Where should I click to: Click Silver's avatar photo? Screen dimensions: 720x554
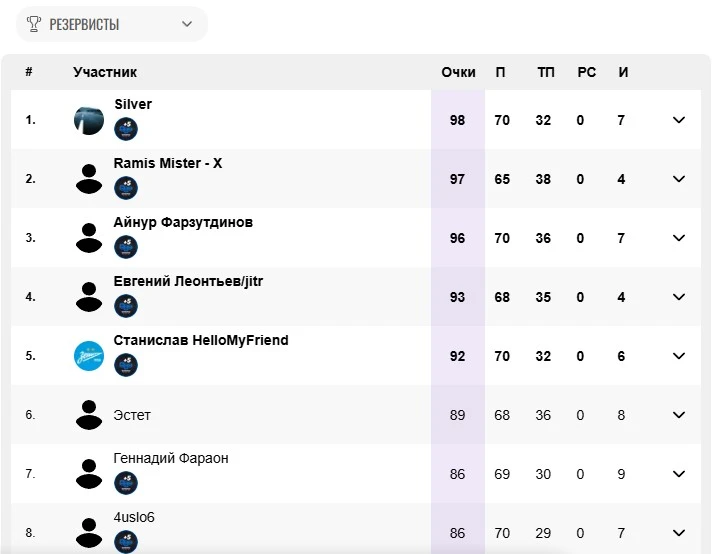click(x=89, y=120)
